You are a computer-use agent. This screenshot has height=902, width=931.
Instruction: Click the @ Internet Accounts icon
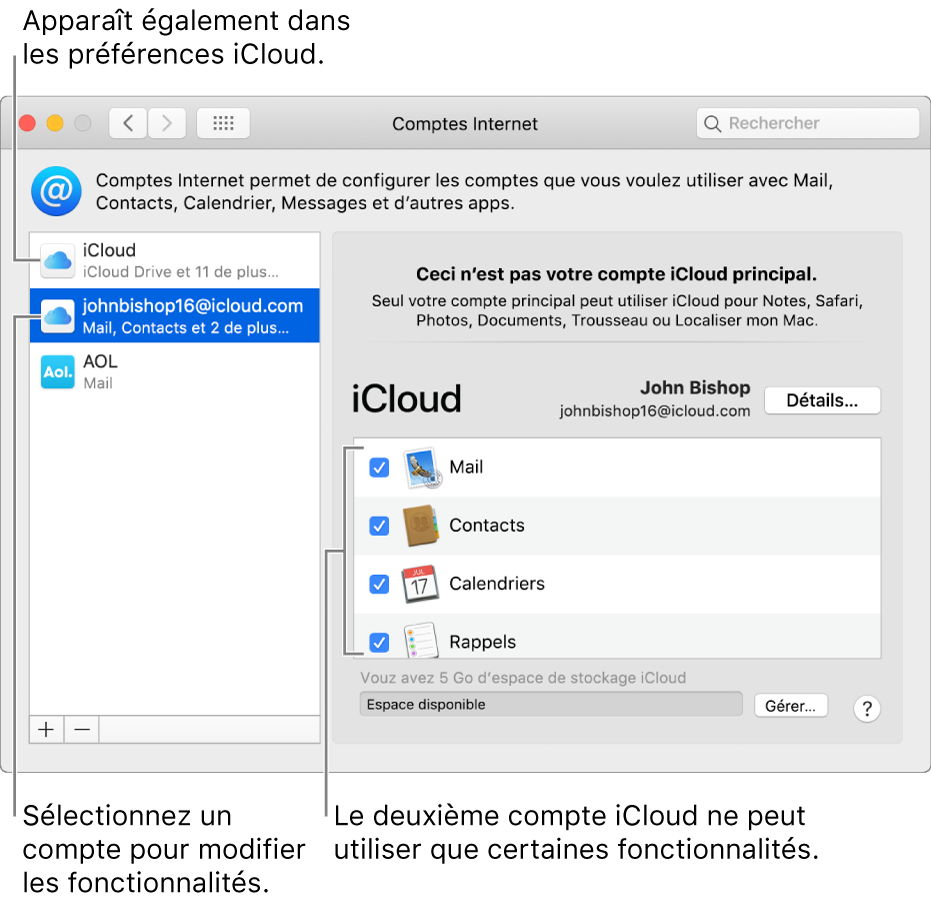click(56, 191)
